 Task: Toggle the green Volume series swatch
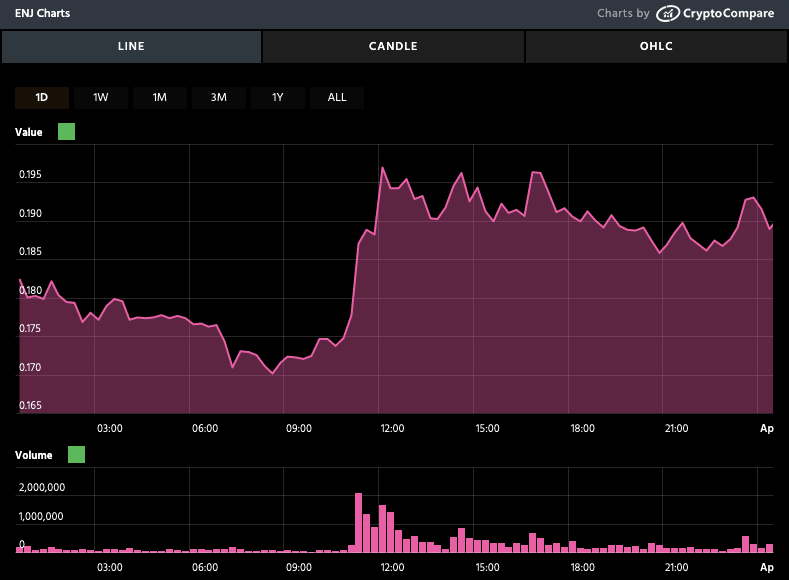(76, 455)
